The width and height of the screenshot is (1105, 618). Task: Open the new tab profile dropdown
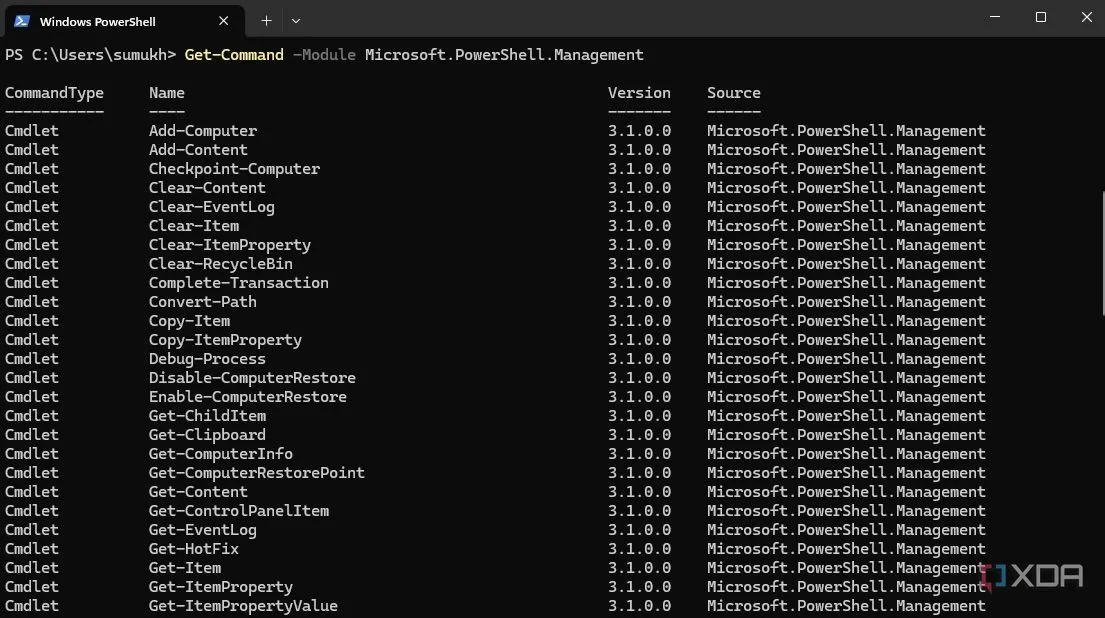pos(296,21)
